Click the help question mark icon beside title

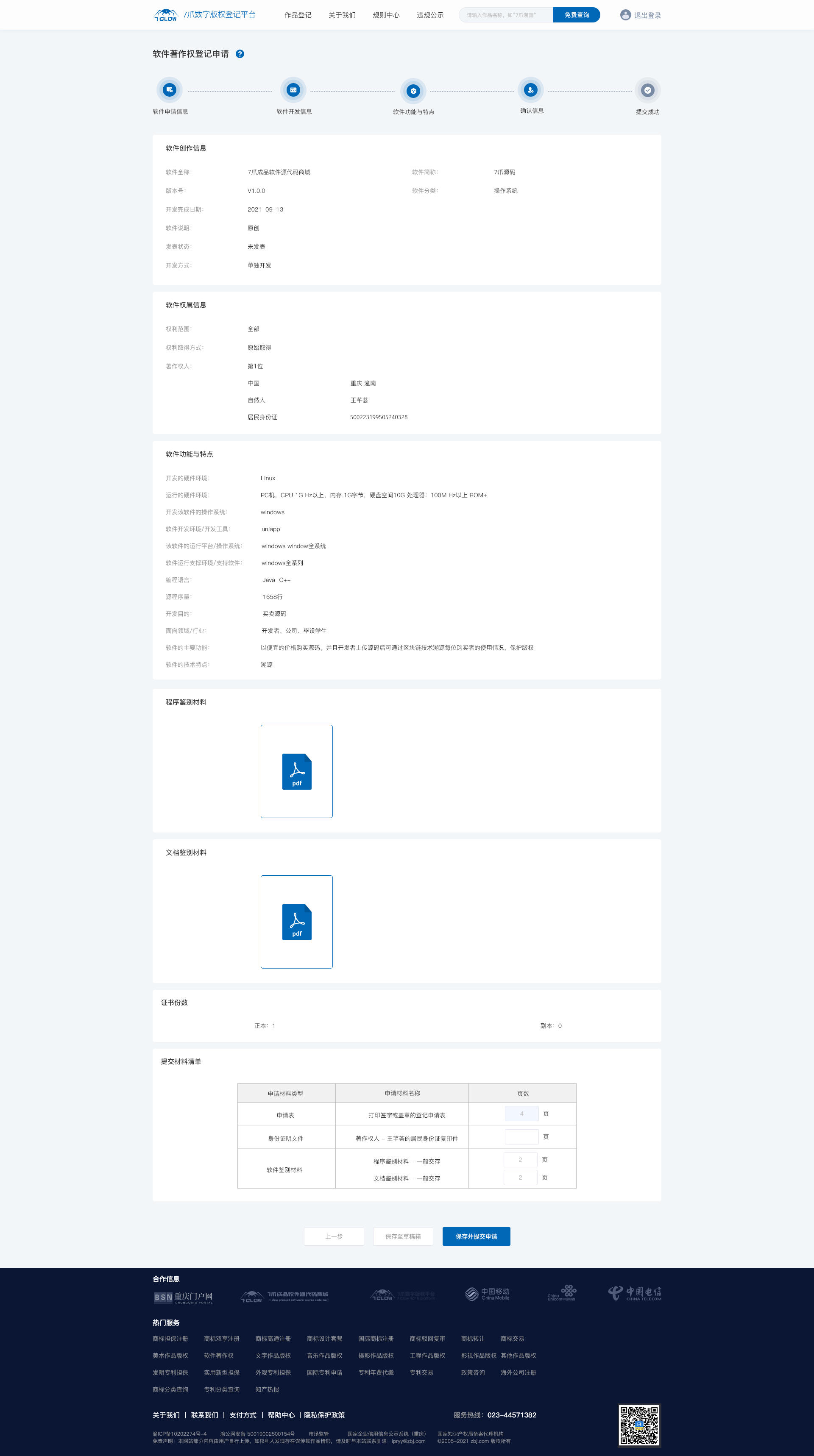coord(240,54)
